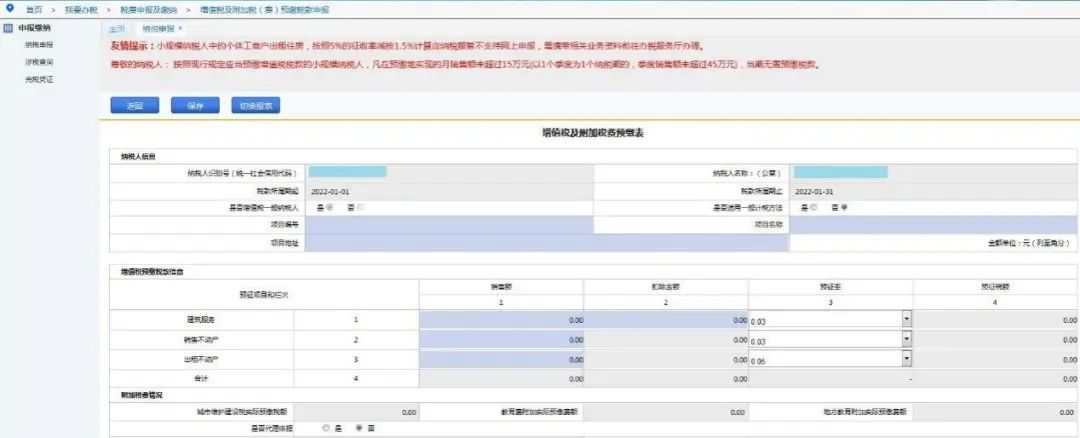Screen dimensions: 1080x438
Task: Open the 申报缴纳 sidebar section
Action: (x=34, y=28)
